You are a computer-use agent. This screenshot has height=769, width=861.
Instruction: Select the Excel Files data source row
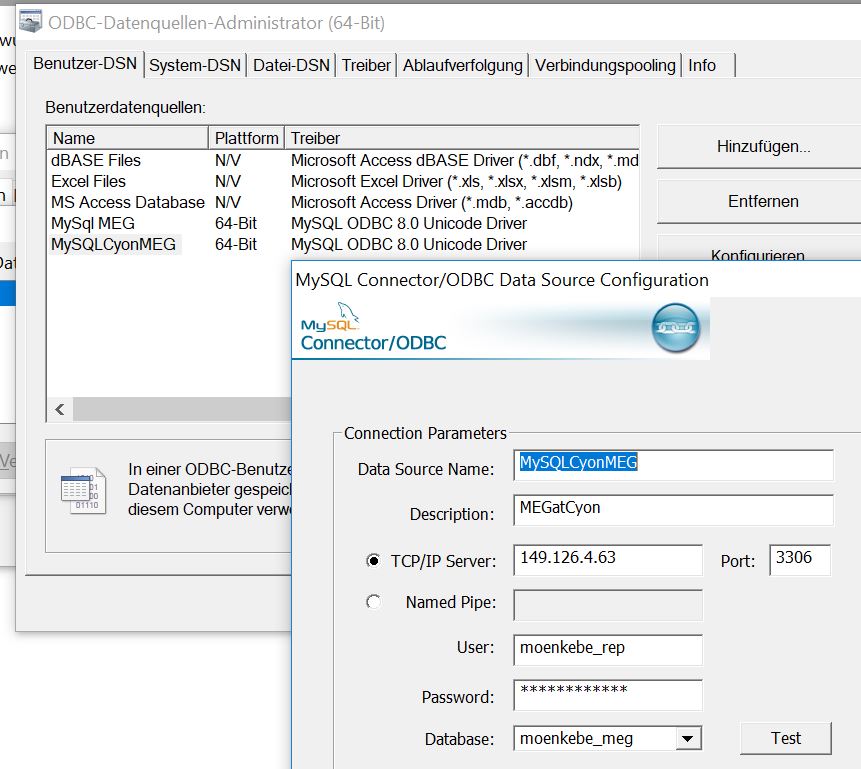tap(89, 181)
